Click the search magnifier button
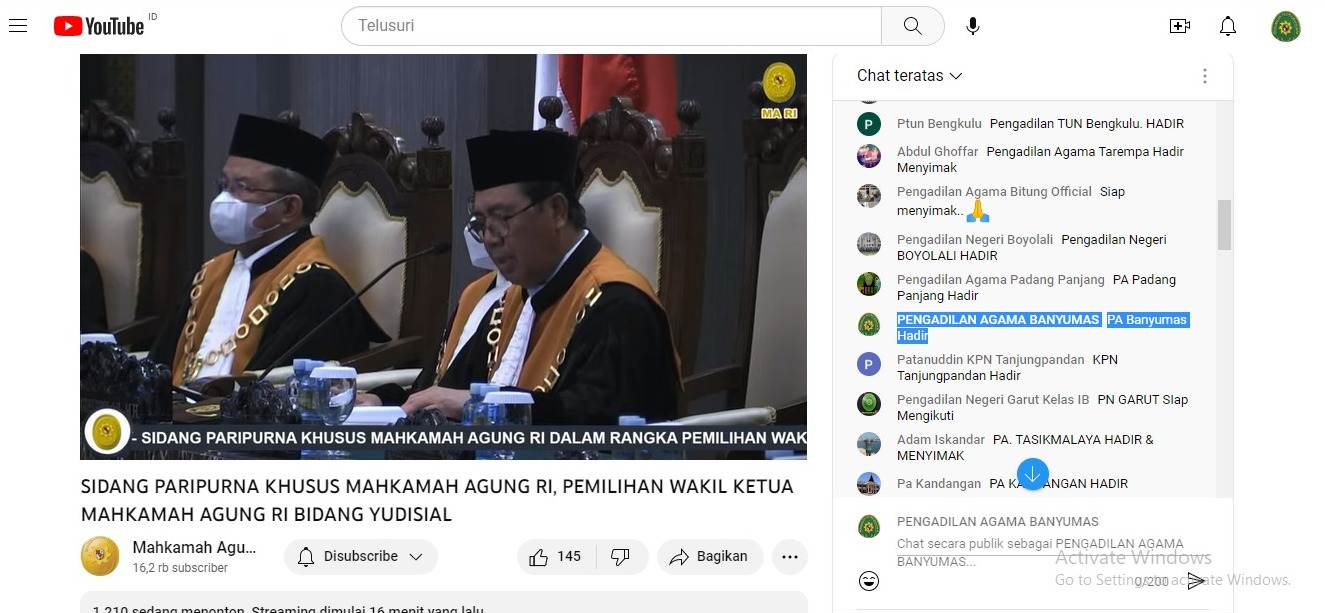This screenshot has width=1325, height=613. (x=912, y=26)
